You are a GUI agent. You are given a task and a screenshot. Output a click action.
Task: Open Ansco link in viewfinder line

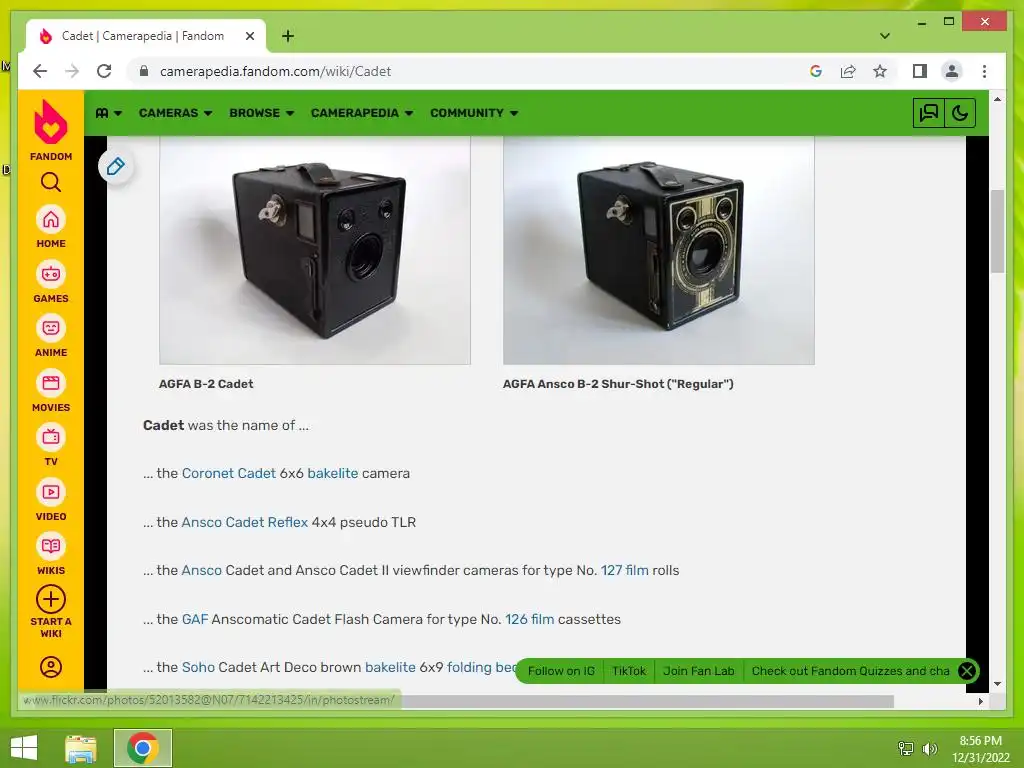tap(202, 570)
